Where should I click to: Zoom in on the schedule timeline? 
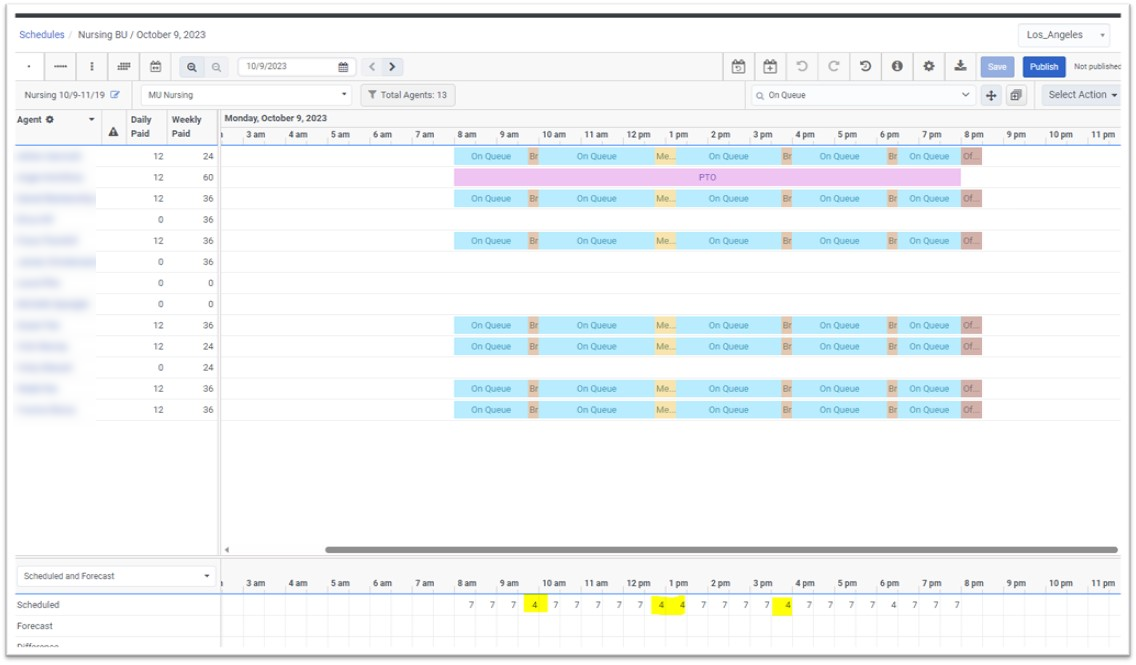(192, 67)
